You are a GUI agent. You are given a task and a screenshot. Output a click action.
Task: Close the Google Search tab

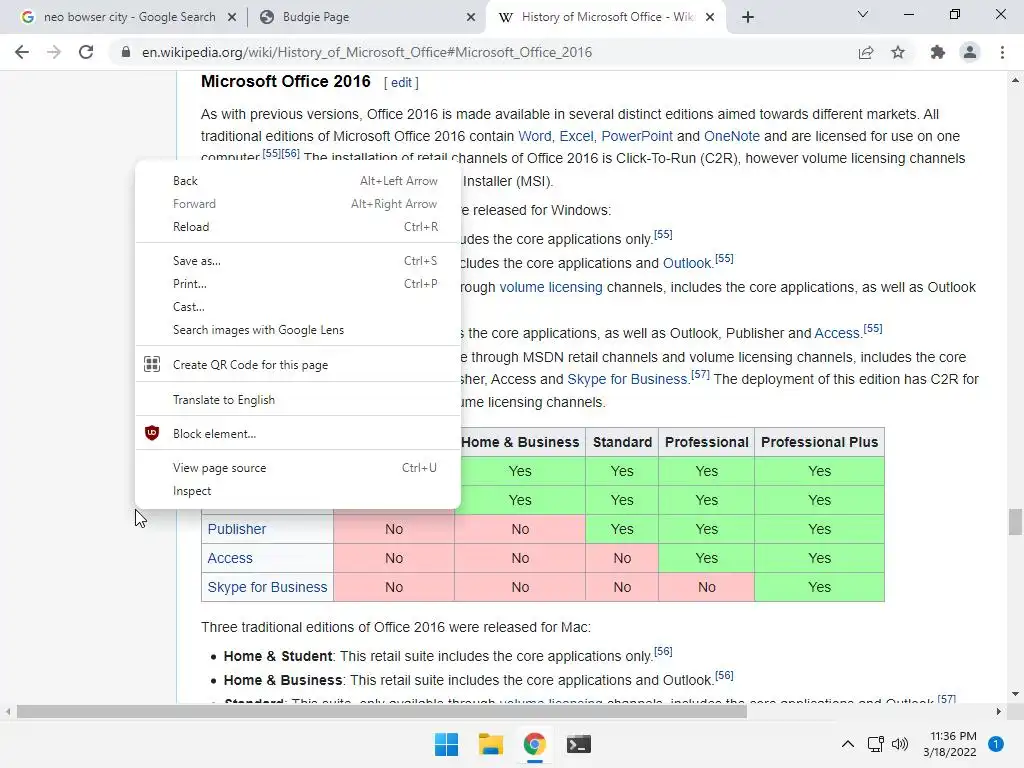[232, 17]
